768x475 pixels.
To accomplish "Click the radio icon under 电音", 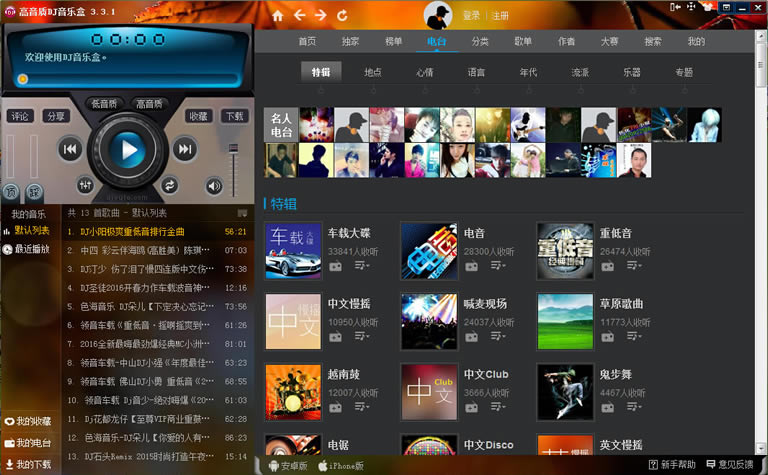I will click(471, 266).
